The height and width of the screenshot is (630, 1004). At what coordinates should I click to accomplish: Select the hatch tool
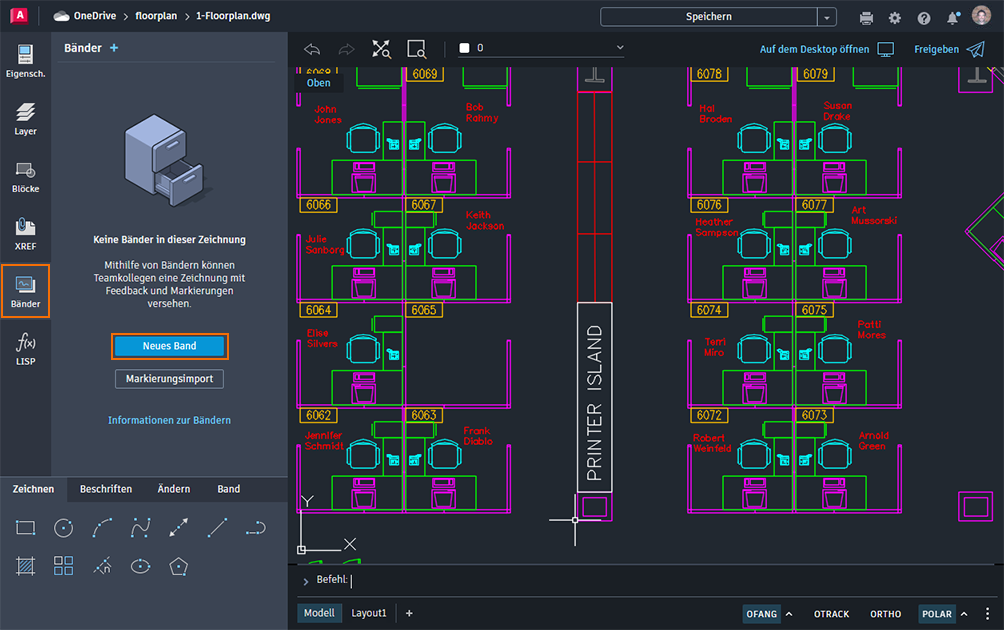coord(26,566)
